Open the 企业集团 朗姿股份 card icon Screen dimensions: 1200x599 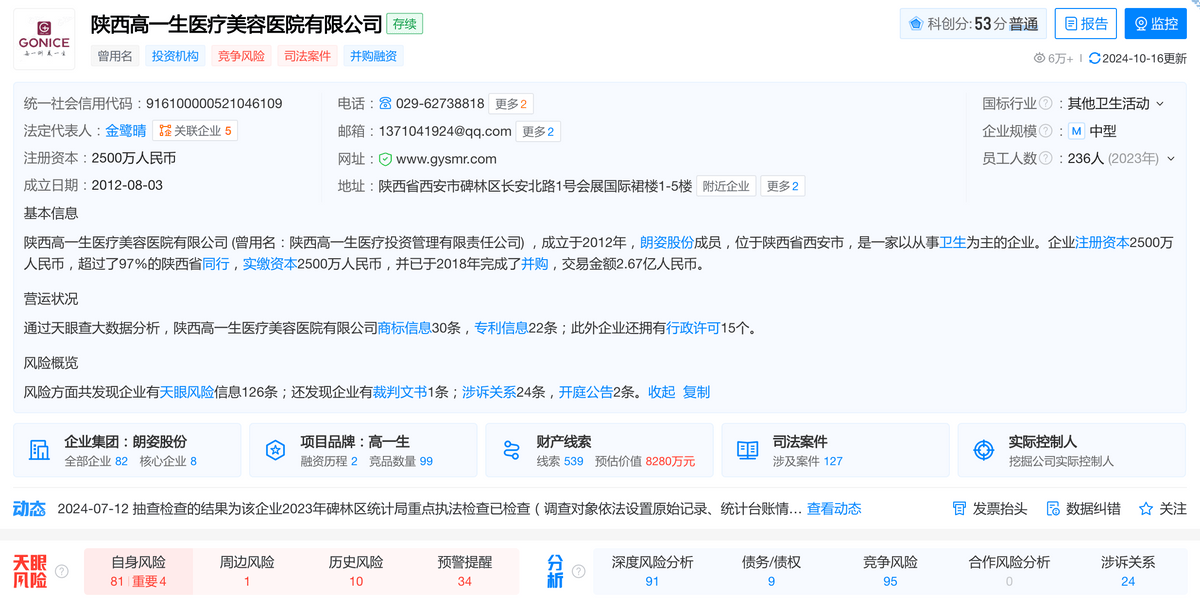pos(40,450)
